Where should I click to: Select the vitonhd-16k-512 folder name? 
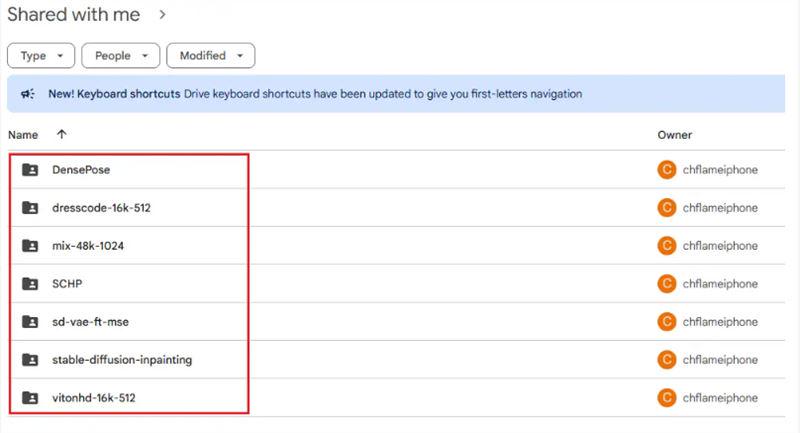(93, 398)
